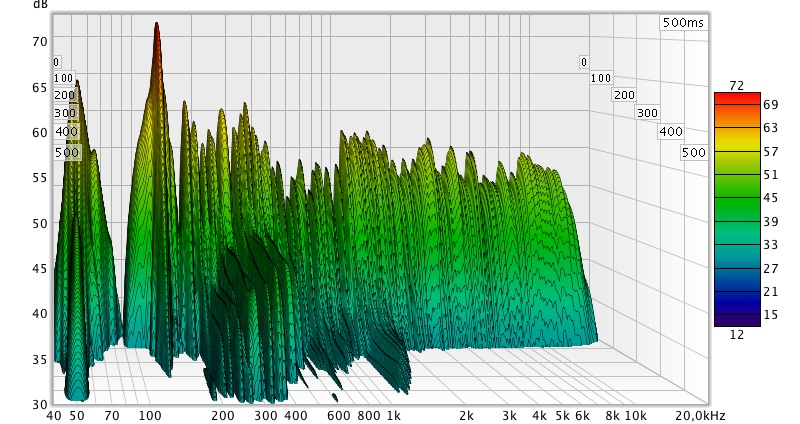Screen dimensions: 800x424
Task: Click the 12 minimum on the color legend
Action: click(x=737, y=335)
